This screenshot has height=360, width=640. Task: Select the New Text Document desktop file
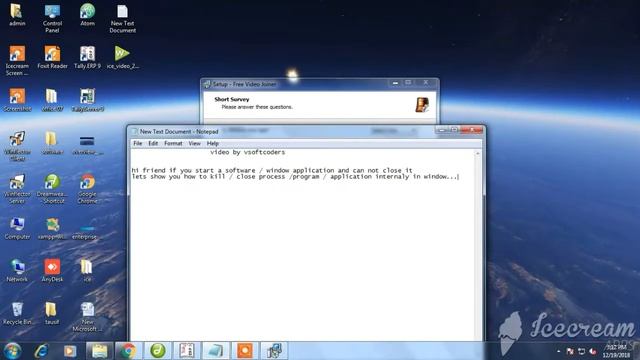(122, 18)
